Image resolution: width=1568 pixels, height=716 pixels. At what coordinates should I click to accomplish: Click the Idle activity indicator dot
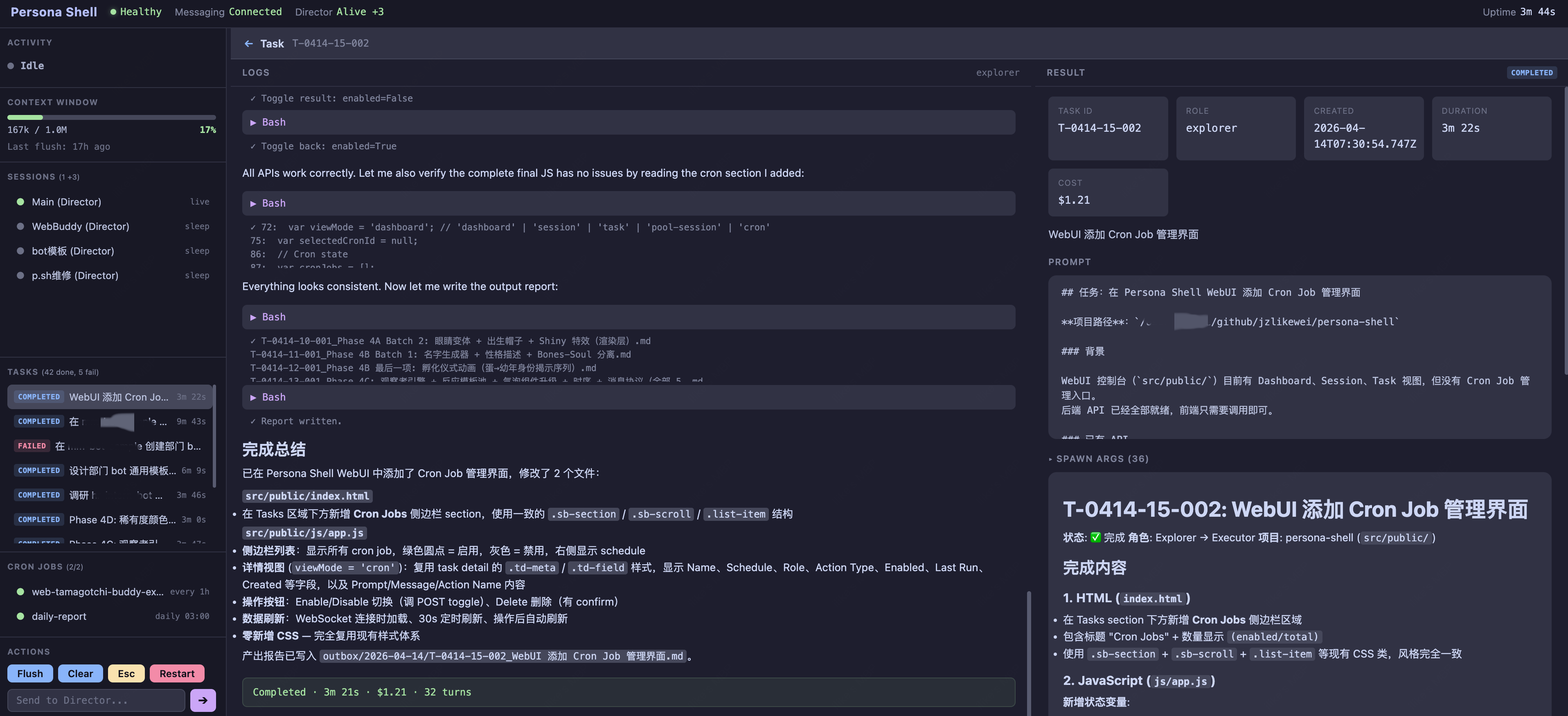(10, 65)
